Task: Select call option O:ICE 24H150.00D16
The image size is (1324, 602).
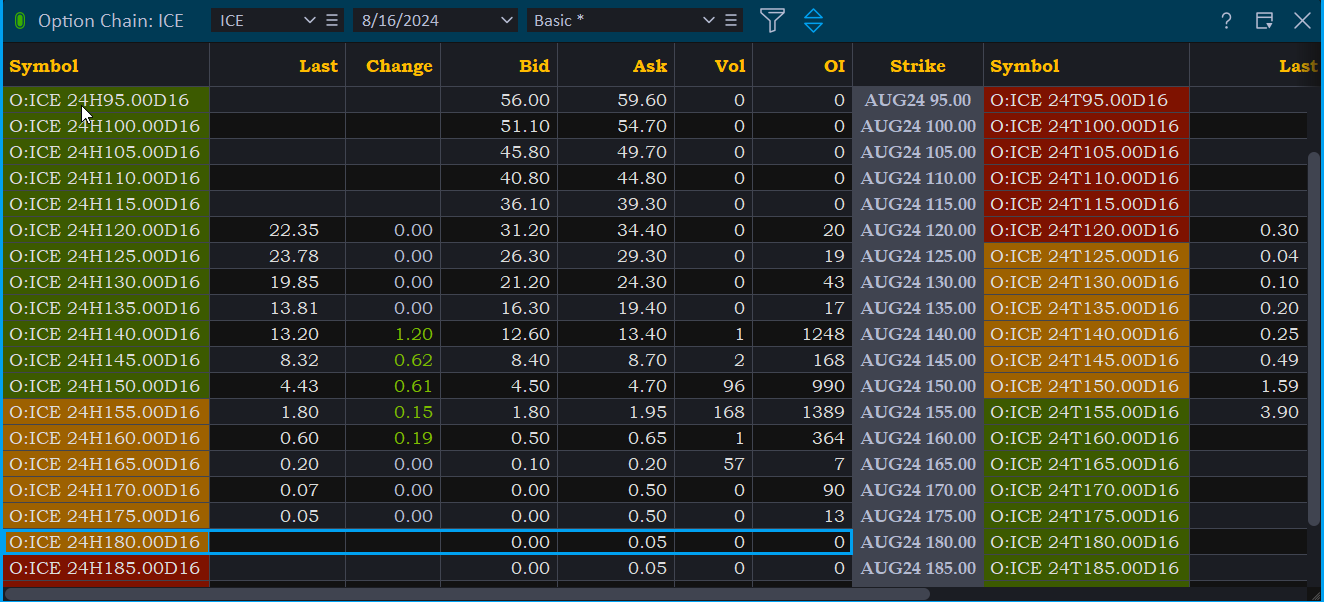Action: pyautogui.click(x=105, y=386)
